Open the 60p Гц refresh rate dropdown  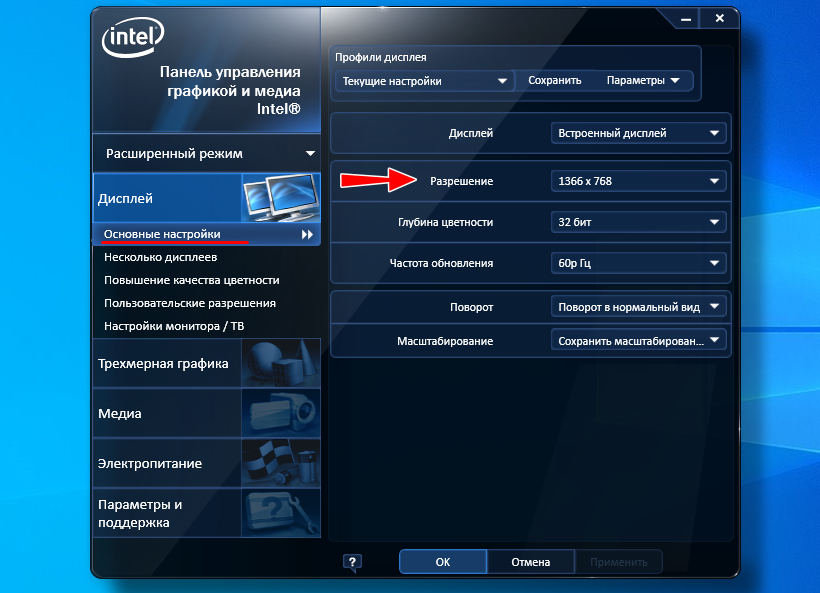(x=639, y=263)
